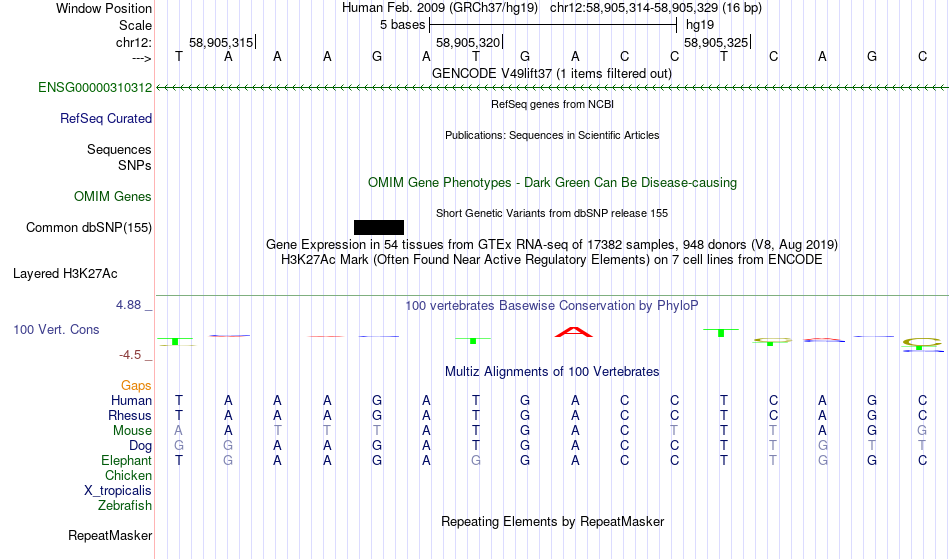Click the Window Position label
The height and width of the screenshot is (559, 950).
tap(104, 8)
